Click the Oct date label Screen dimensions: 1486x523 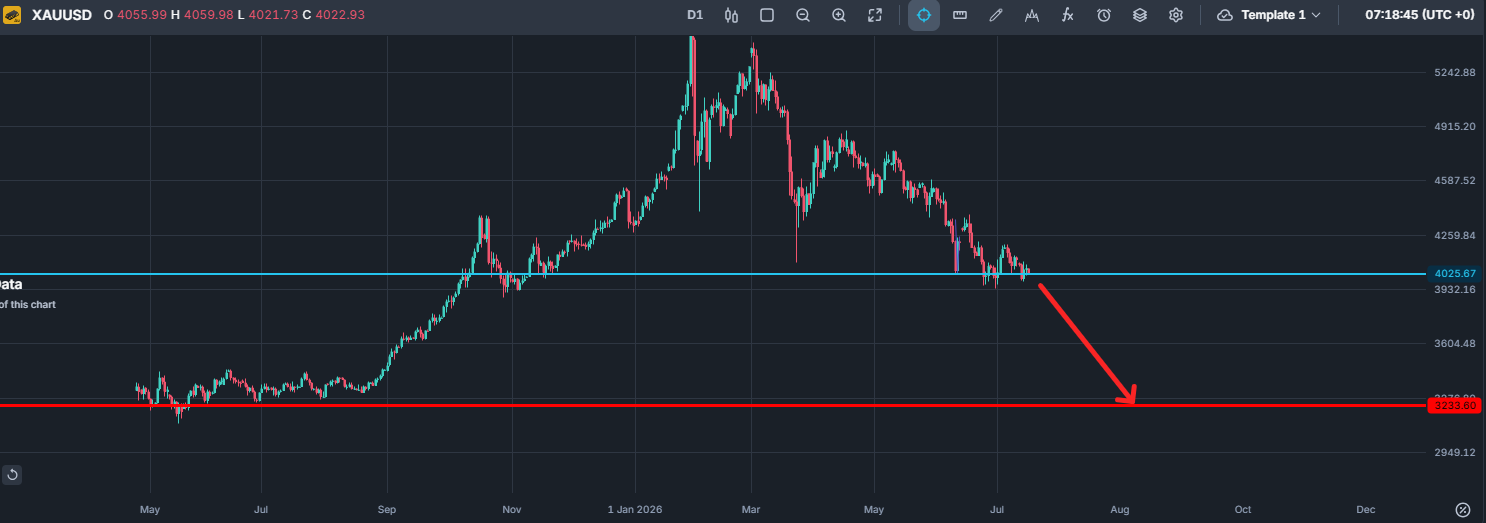pos(1243,509)
